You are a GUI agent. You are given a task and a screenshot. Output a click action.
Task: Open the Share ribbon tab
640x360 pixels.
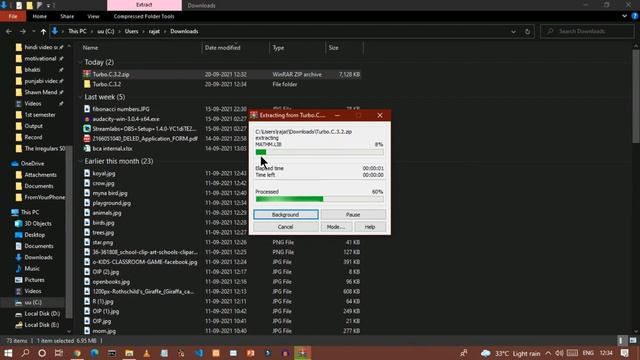[x=67, y=16]
